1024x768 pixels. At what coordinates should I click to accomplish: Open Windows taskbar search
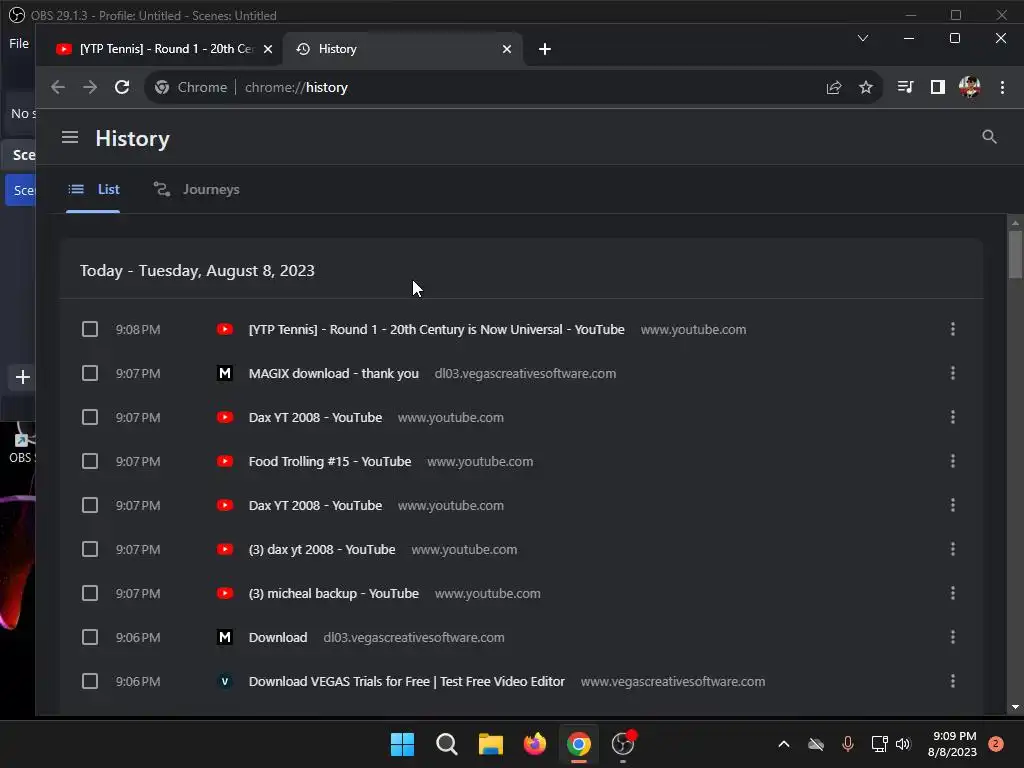[447, 744]
